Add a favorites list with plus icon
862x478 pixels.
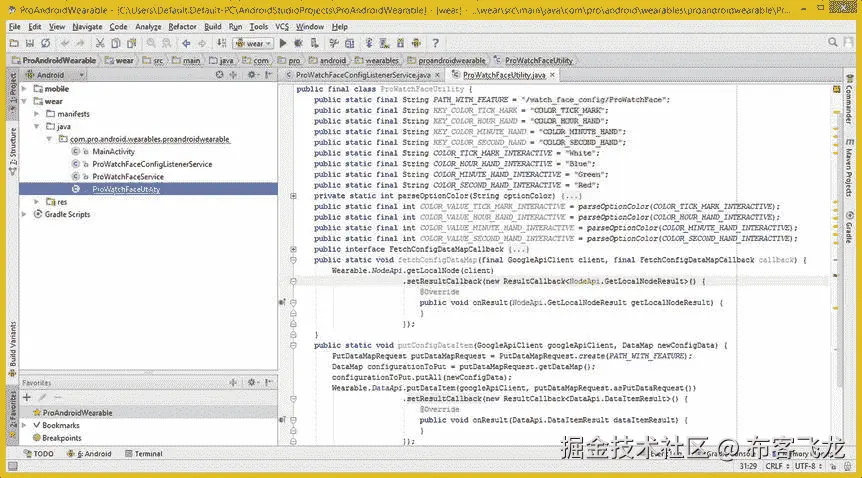[x=26, y=397]
